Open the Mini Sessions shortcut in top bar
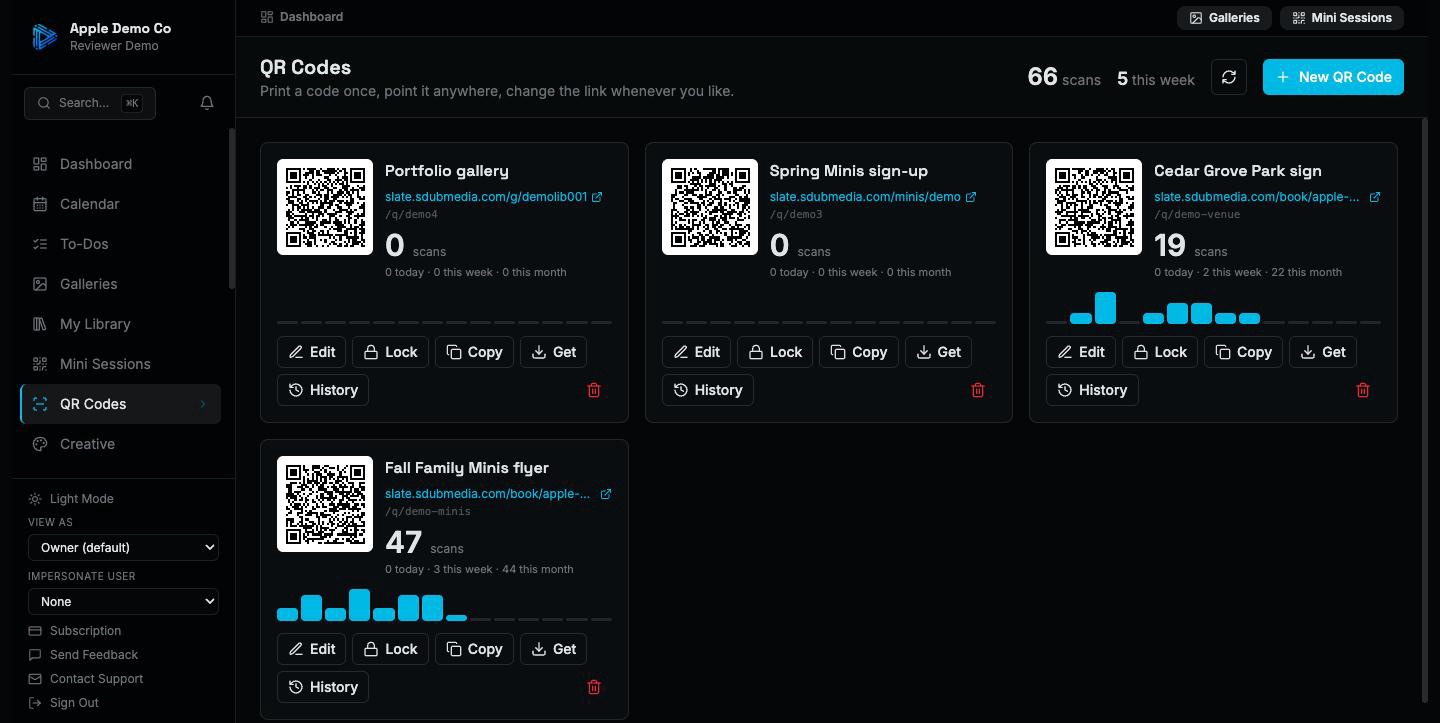This screenshot has width=1440, height=723. tap(1342, 18)
